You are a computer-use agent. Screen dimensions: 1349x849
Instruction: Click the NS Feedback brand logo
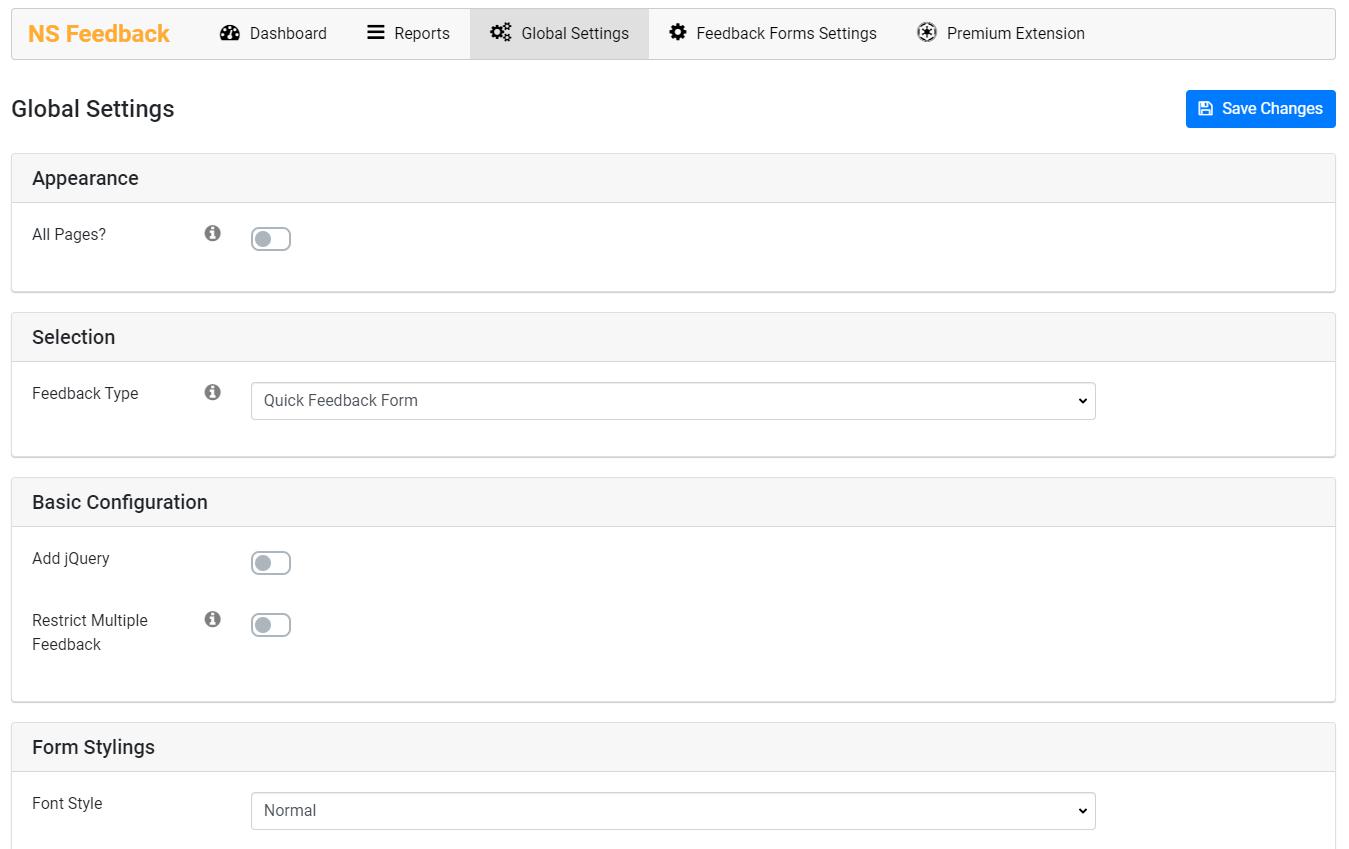click(x=99, y=34)
